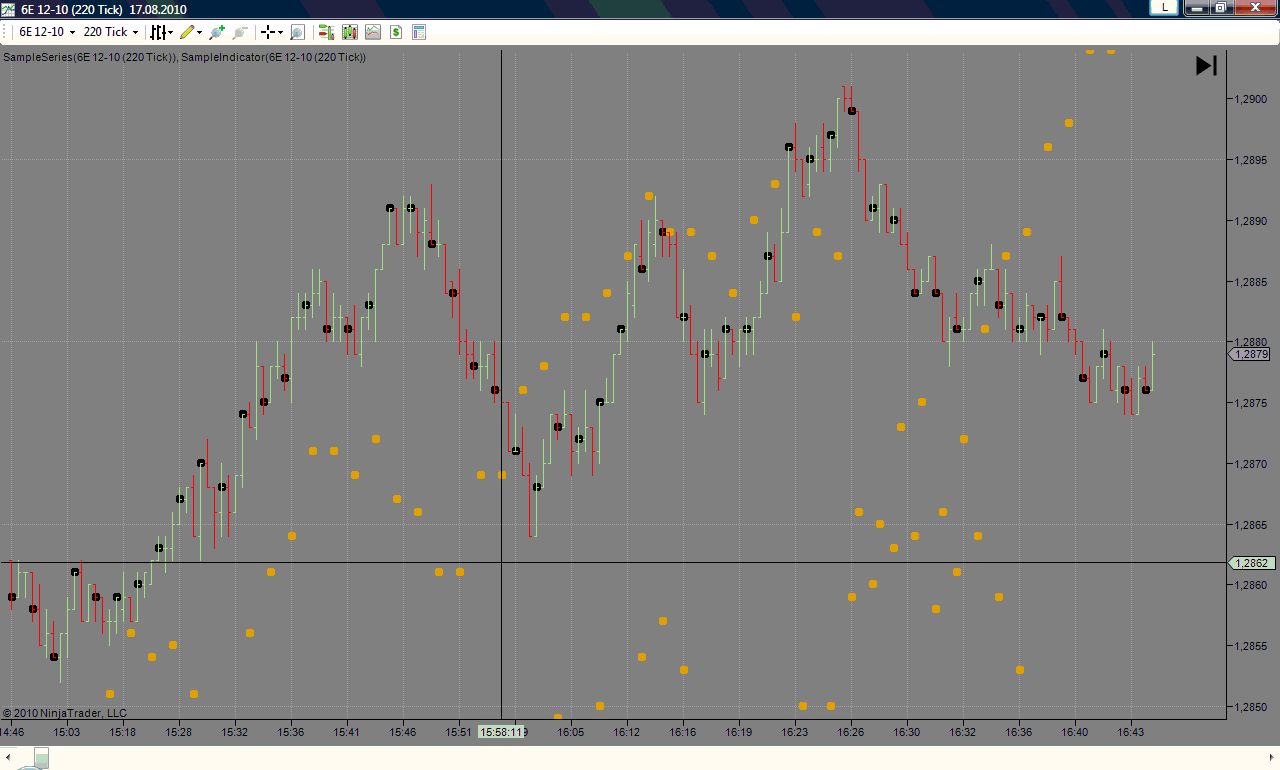This screenshot has width=1280, height=770.
Task: Click the 1,2875 price axis label
Action: click(1251, 403)
